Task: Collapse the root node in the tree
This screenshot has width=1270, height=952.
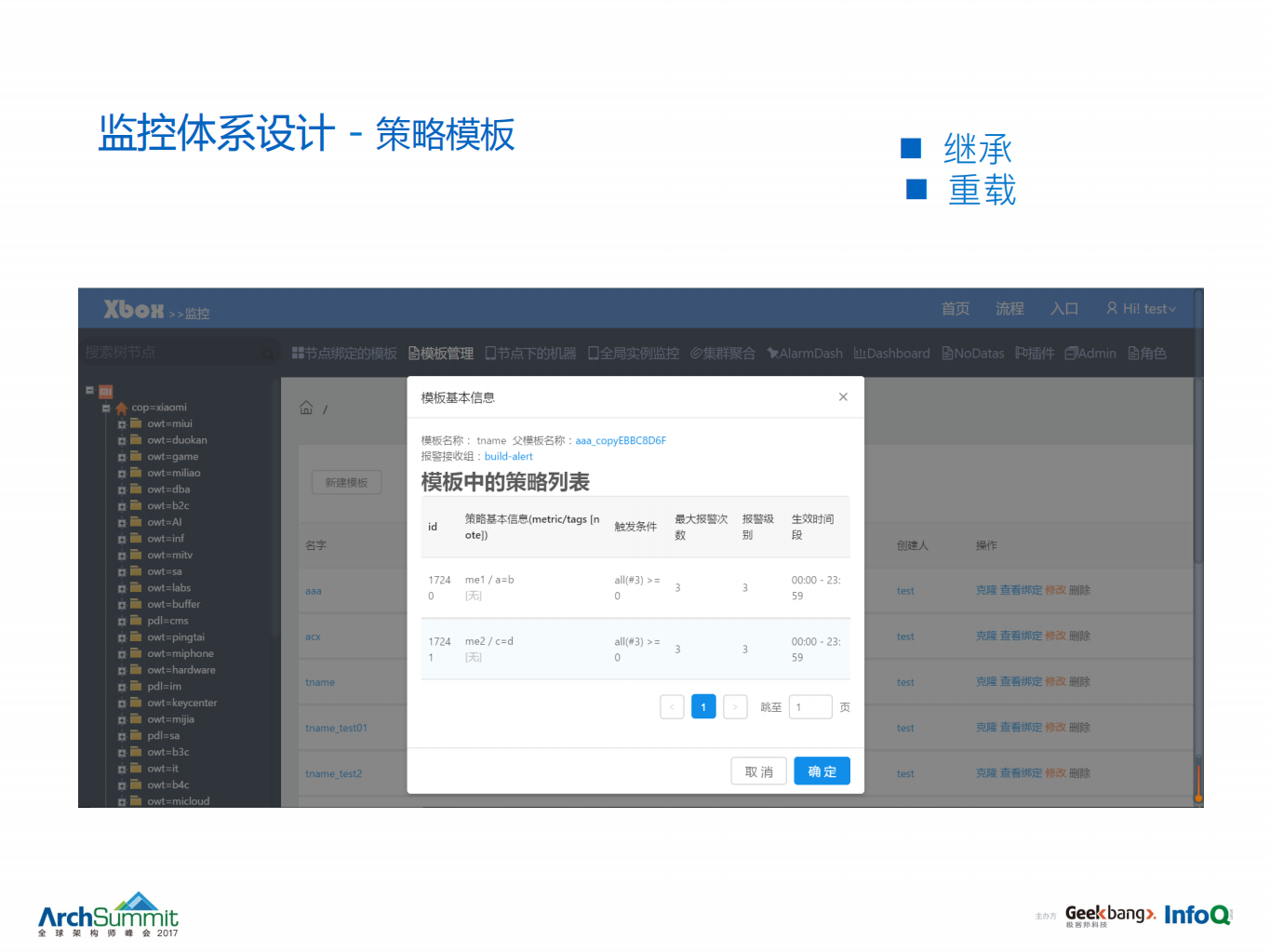Action: click(89, 390)
